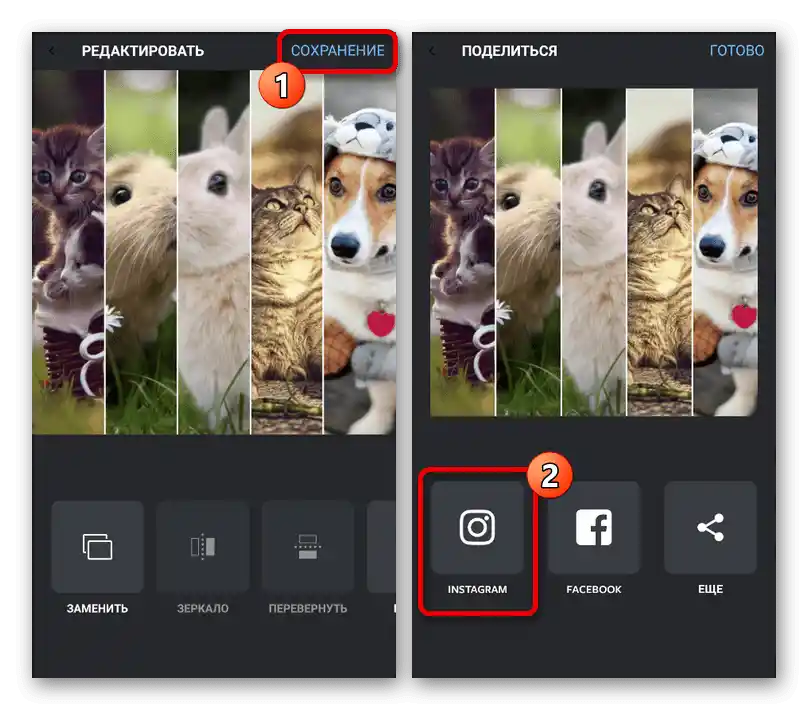Screen dimensions: 808x710
Task: Share the collage to Instagram
Action: (x=477, y=527)
